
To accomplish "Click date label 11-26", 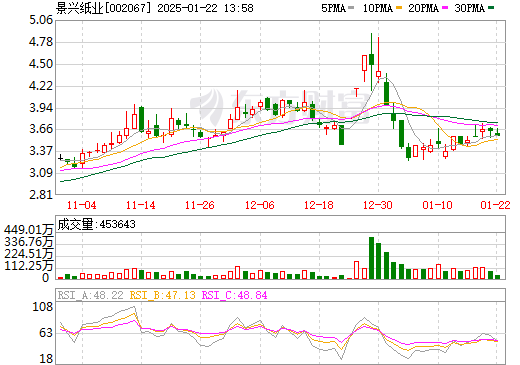I will 200,205.
